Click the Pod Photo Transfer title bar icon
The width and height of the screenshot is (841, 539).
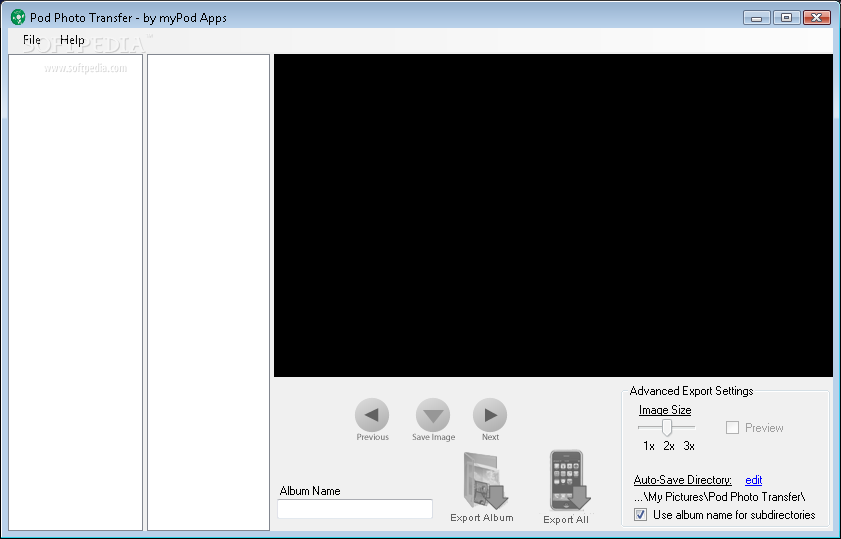click(17, 18)
